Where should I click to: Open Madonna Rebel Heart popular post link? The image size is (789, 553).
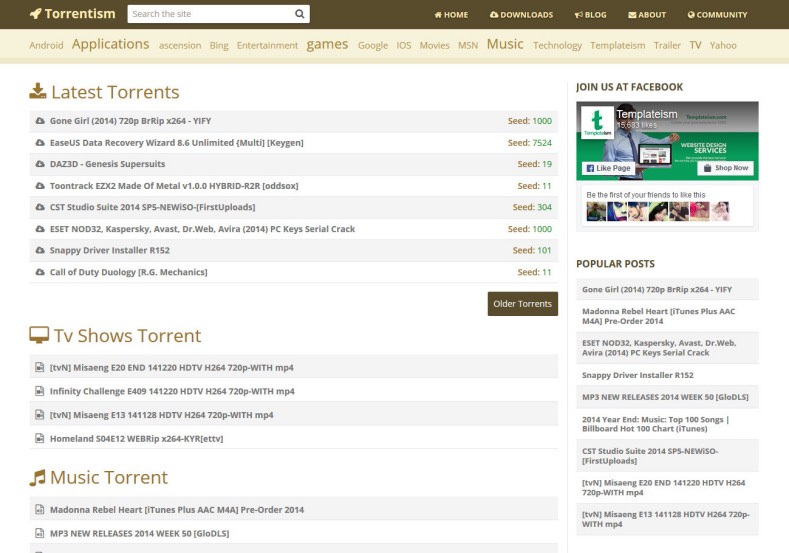(659, 316)
